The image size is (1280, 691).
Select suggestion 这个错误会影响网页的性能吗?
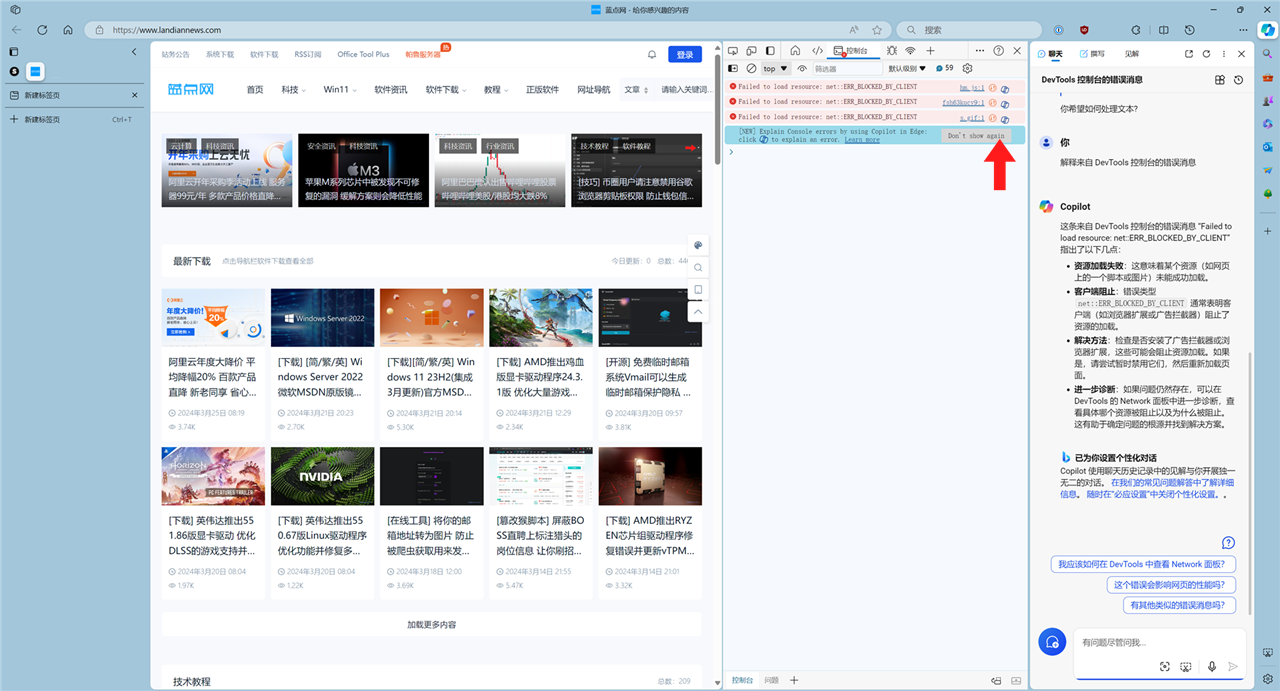[x=1170, y=585]
